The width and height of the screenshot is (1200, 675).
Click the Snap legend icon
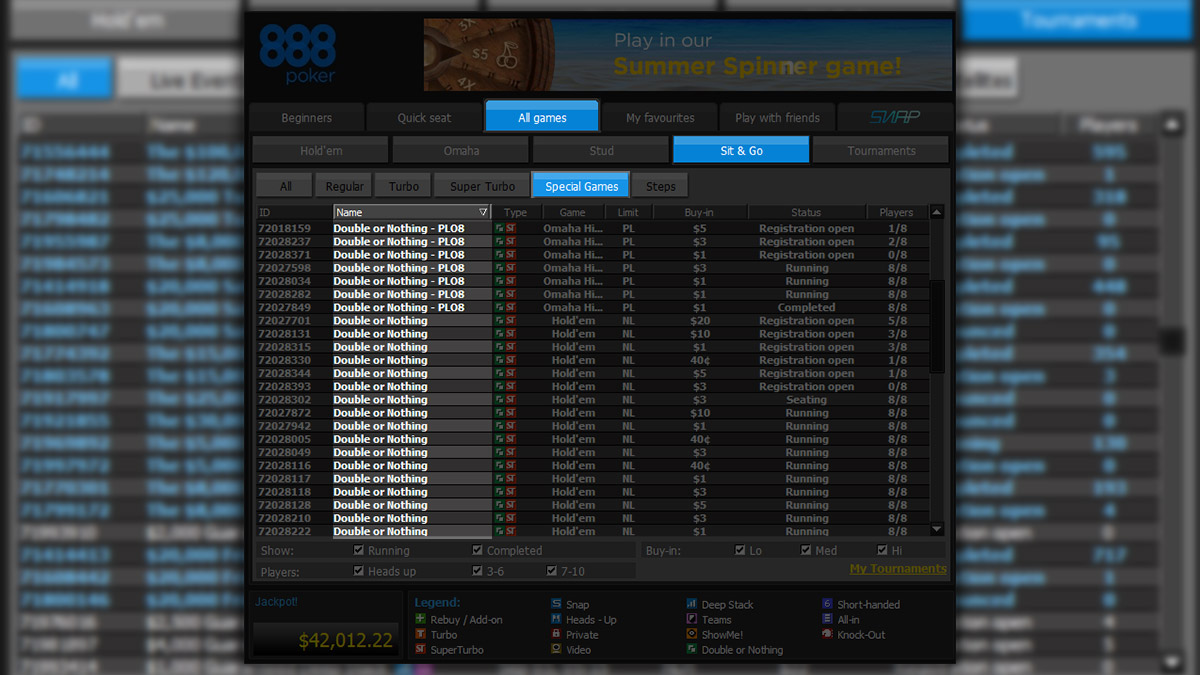(x=556, y=605)
